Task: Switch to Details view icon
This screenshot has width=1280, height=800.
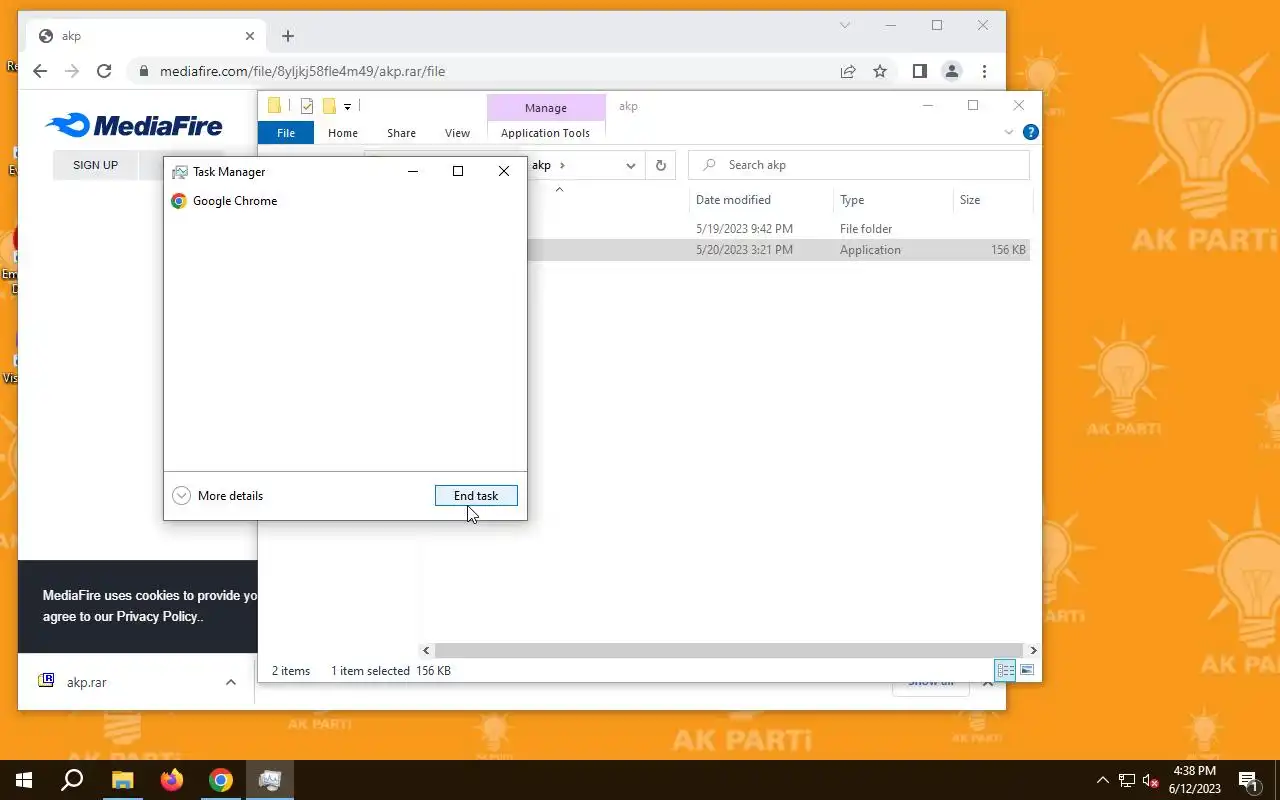Action: tap(1006, 670)
